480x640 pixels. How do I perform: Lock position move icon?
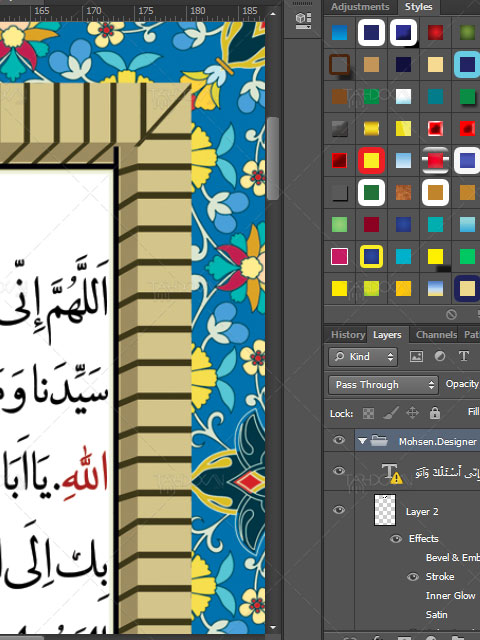(412, 413)
